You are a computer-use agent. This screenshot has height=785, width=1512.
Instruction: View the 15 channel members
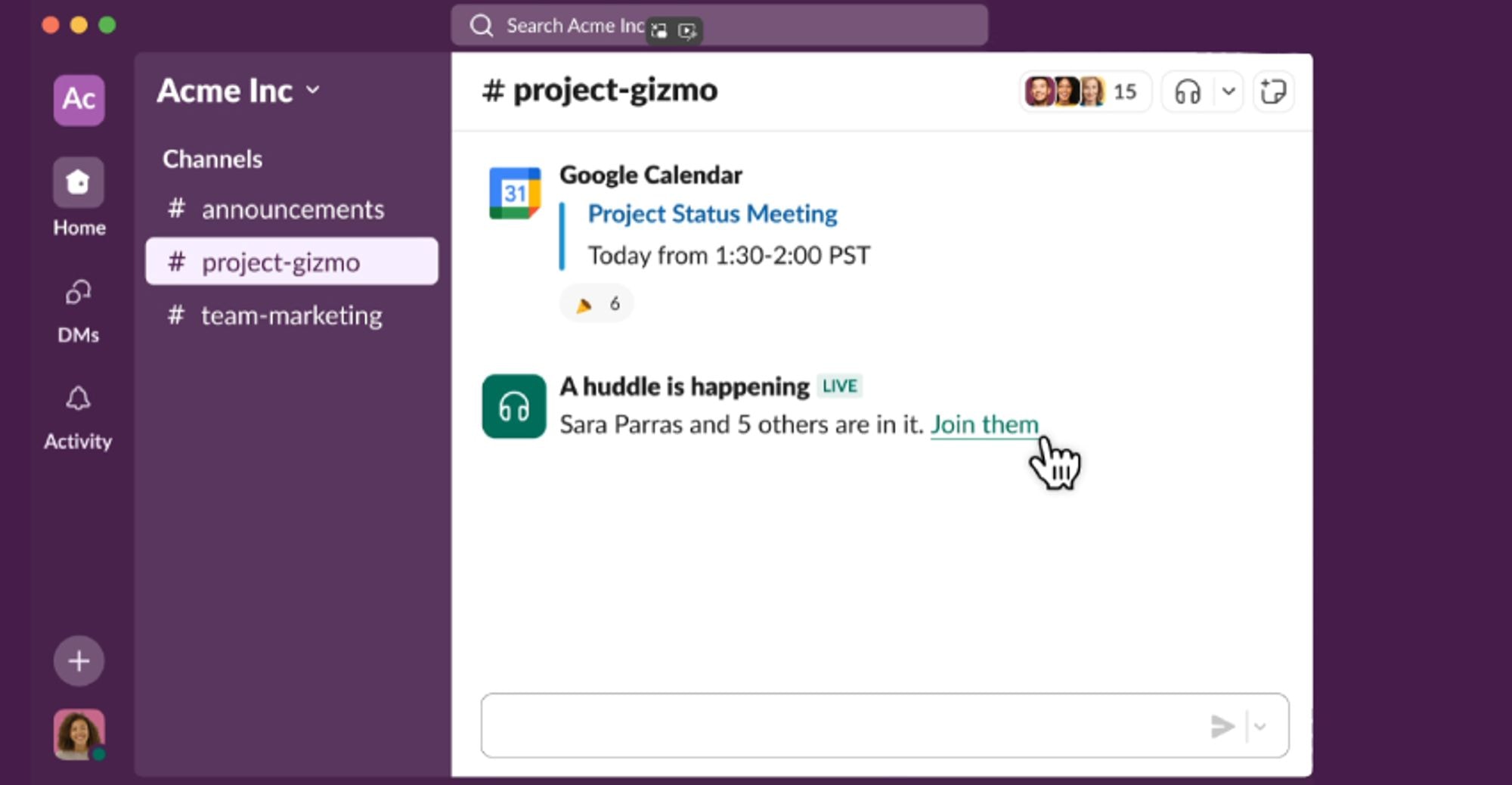click(1083, 92)
